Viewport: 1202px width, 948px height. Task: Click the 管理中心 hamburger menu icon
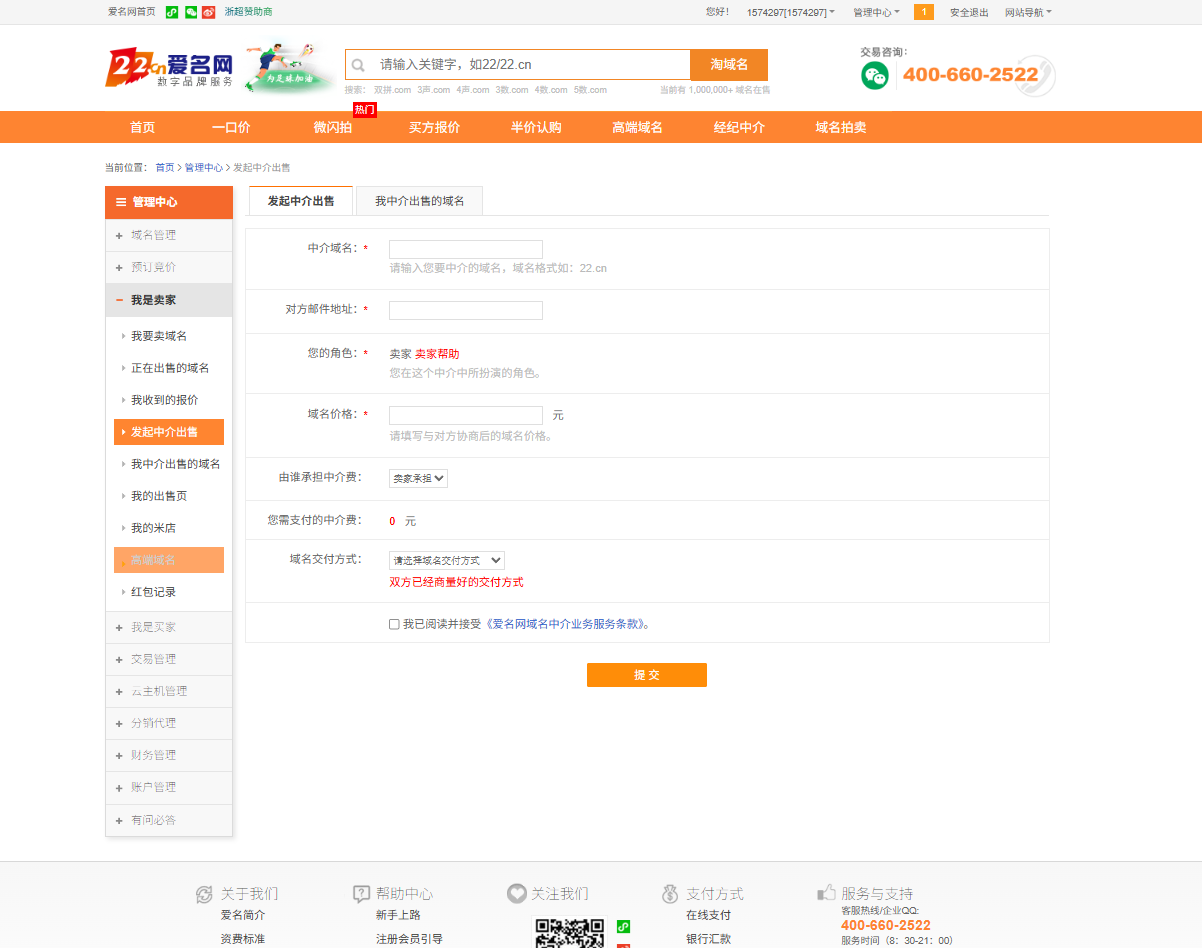[x=121, y=202]
